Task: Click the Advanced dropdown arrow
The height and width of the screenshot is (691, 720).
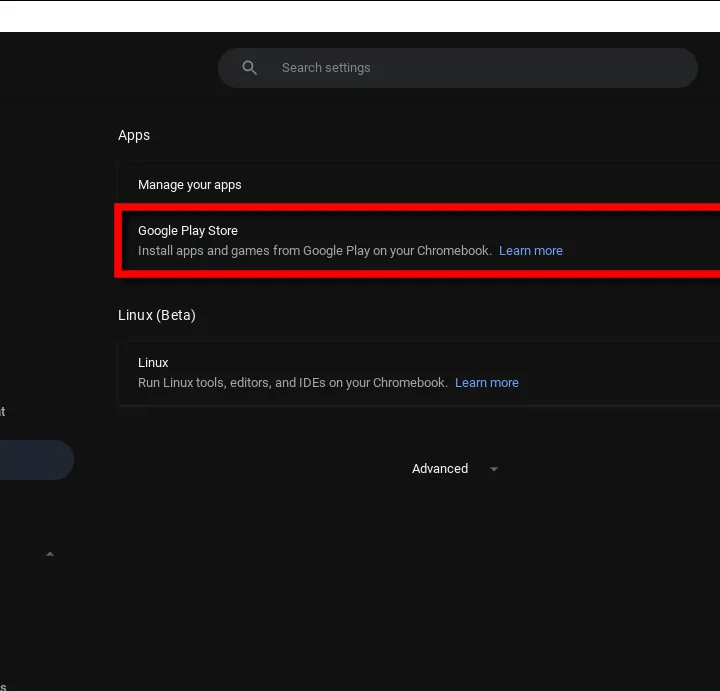Action: click(494, 469)
